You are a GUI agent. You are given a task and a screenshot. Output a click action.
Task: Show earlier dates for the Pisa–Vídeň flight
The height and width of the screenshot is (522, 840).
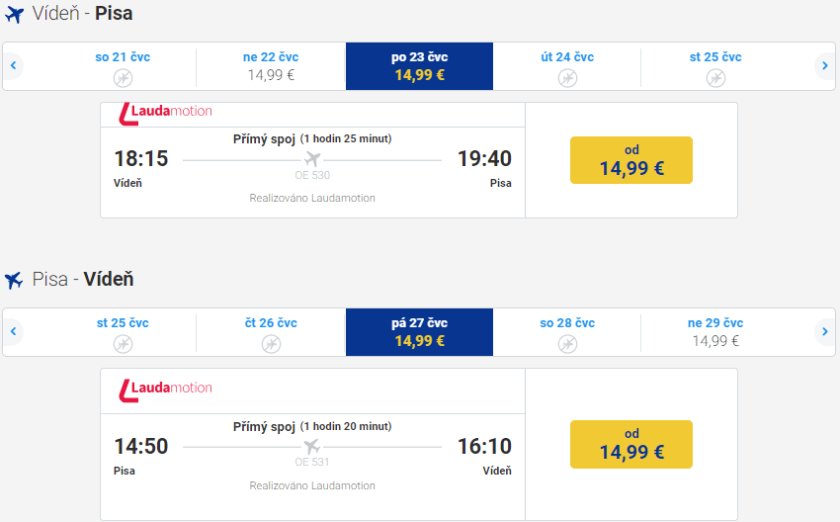[14, 332]
